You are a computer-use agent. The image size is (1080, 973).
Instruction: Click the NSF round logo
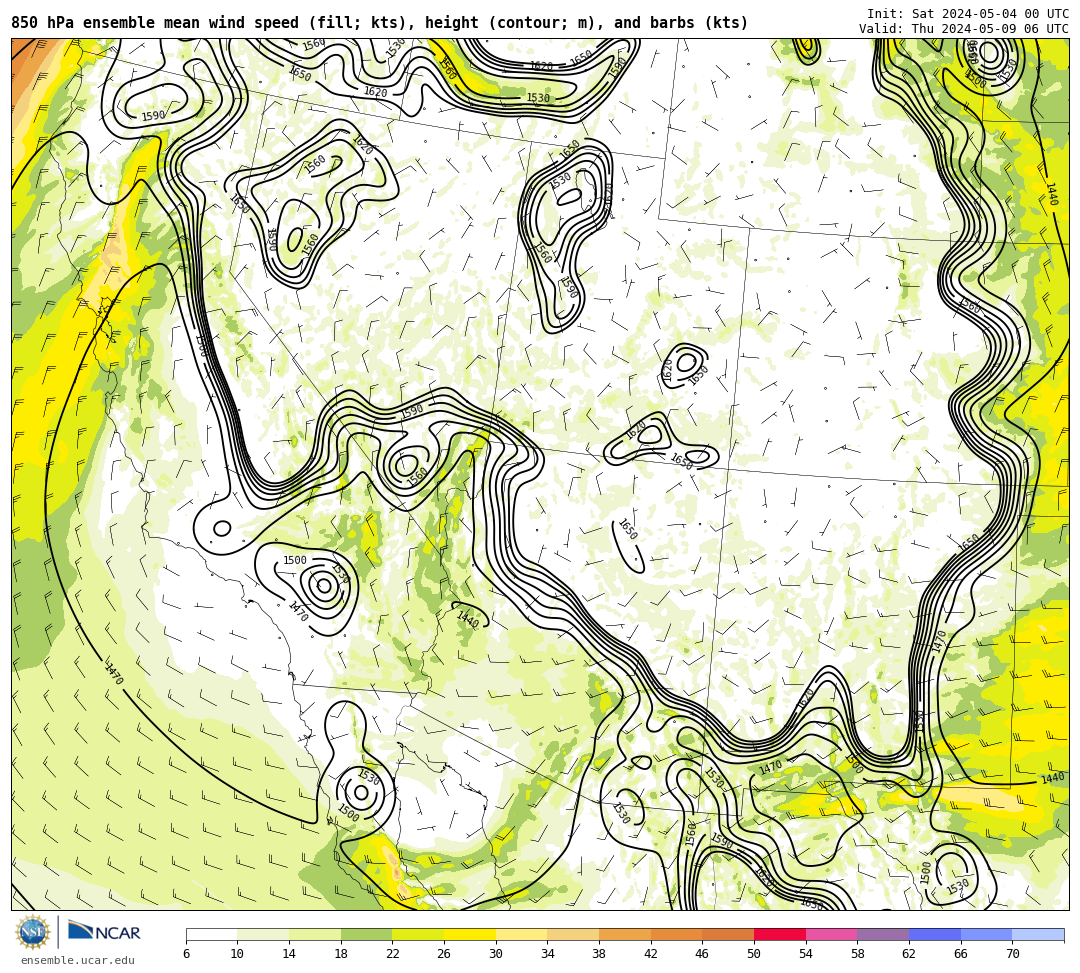32,932
